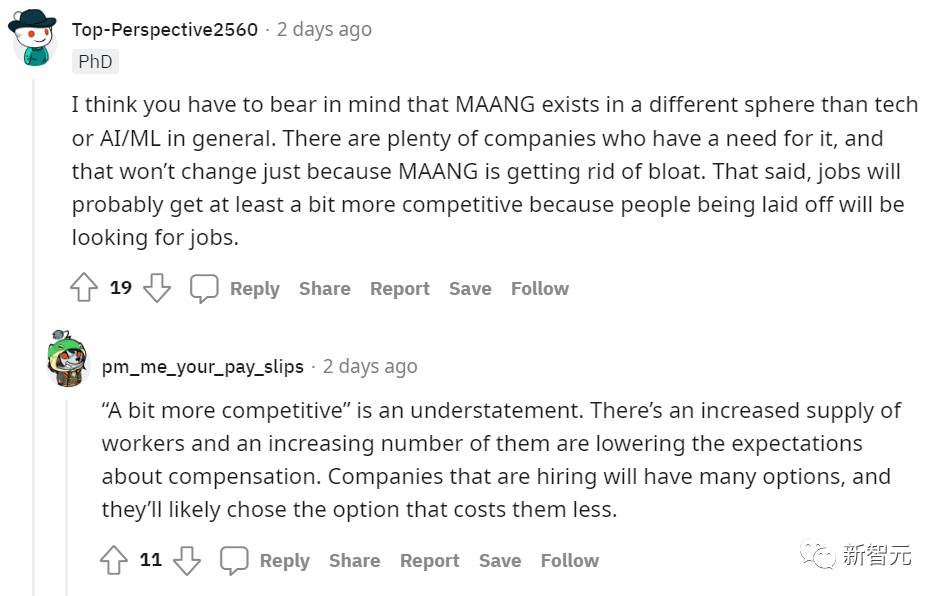Save Top-Perspective2560's comment
The height and width of the screenshot is (596, 942).
pos(470,289)
